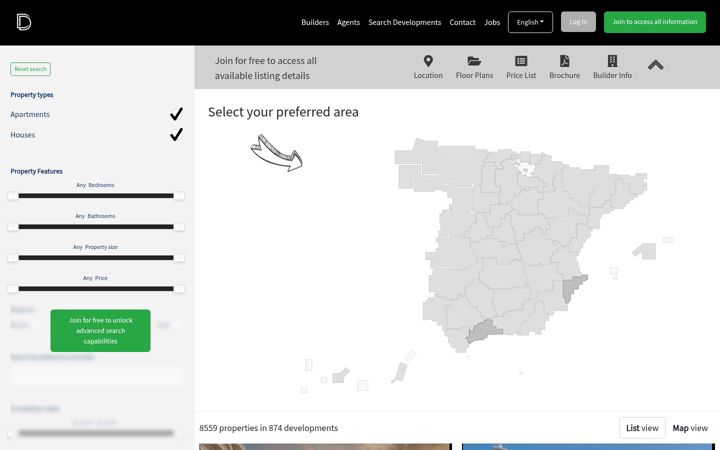Click the Bathrooms slider right handle

tap(179, 227)
